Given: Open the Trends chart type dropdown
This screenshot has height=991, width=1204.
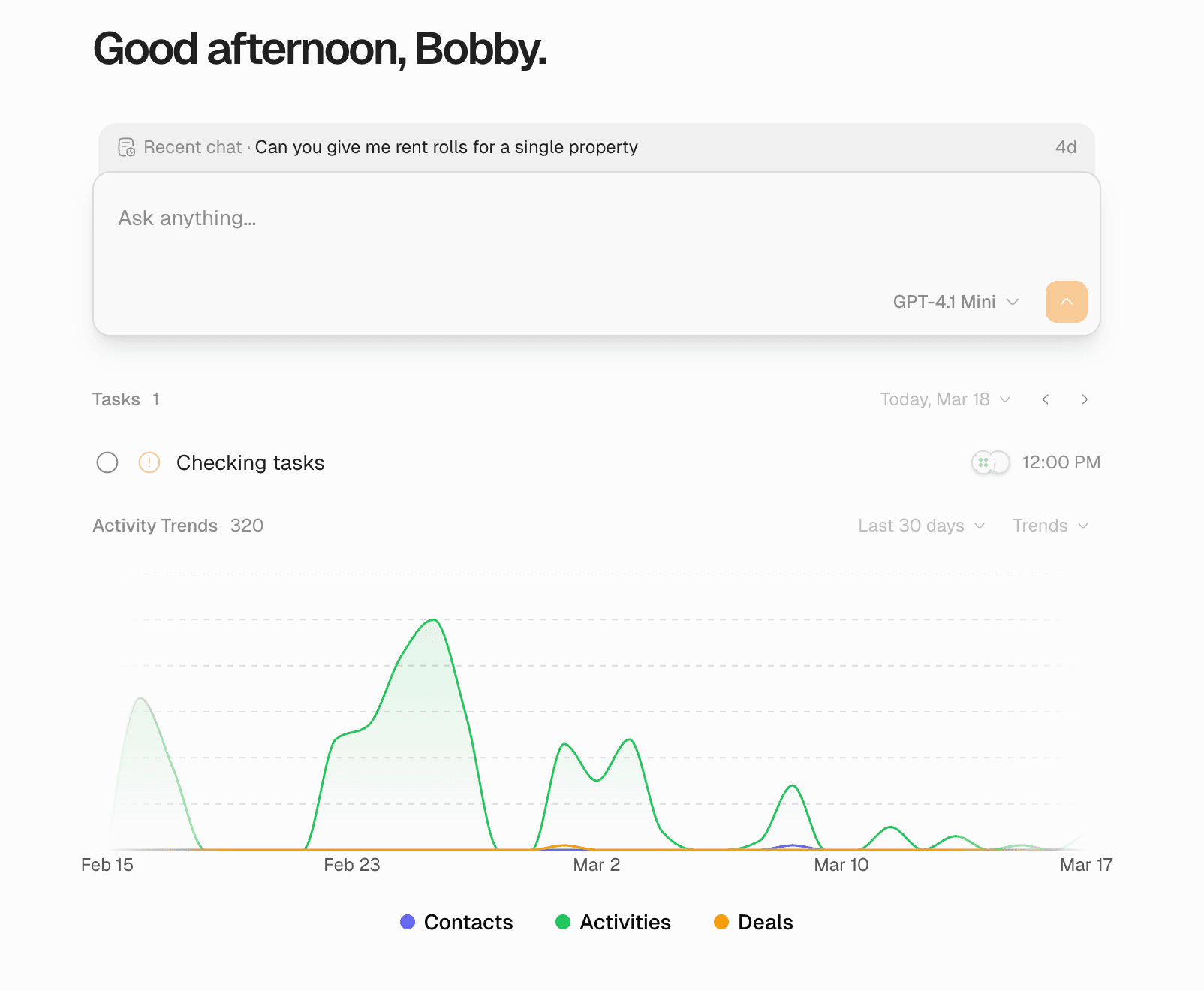Looking at the screenshot, I should (1049, 526).
